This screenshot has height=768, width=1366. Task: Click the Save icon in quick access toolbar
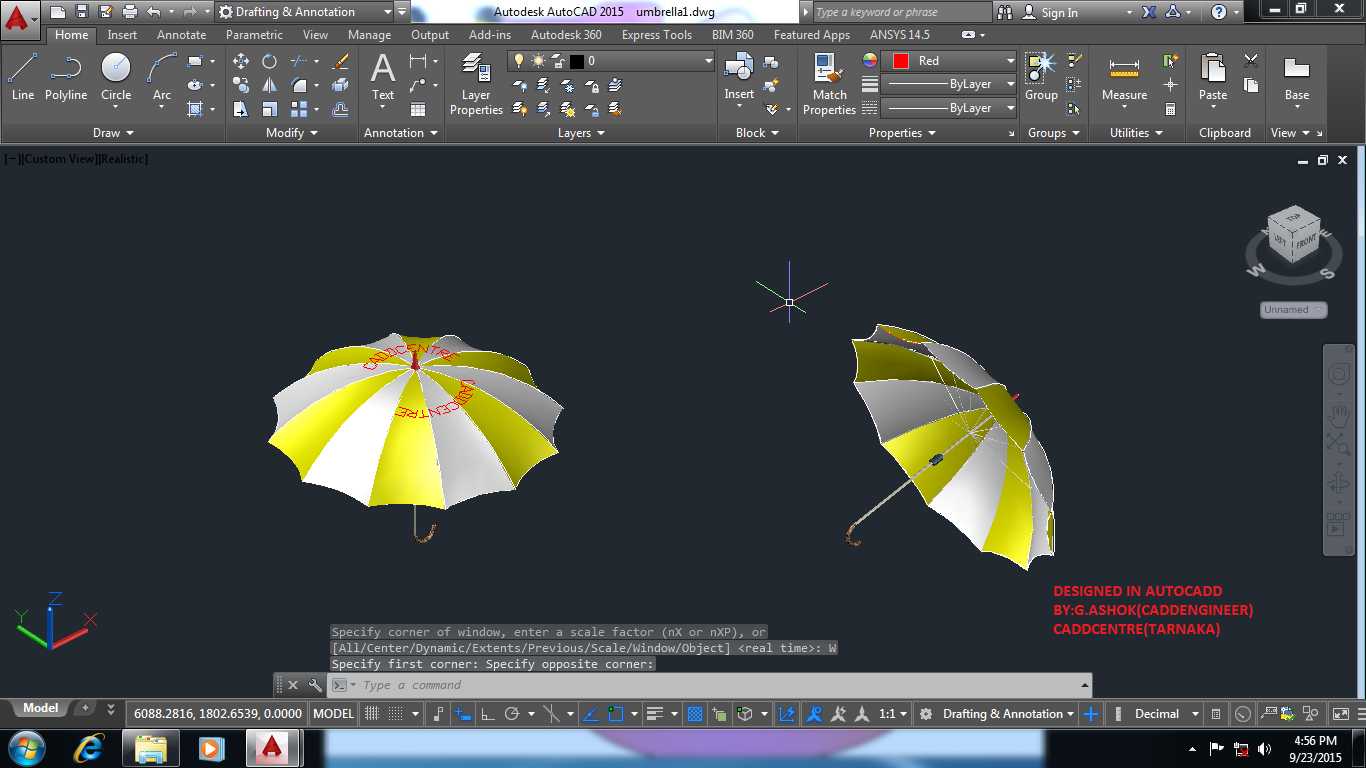coord(82,12)
